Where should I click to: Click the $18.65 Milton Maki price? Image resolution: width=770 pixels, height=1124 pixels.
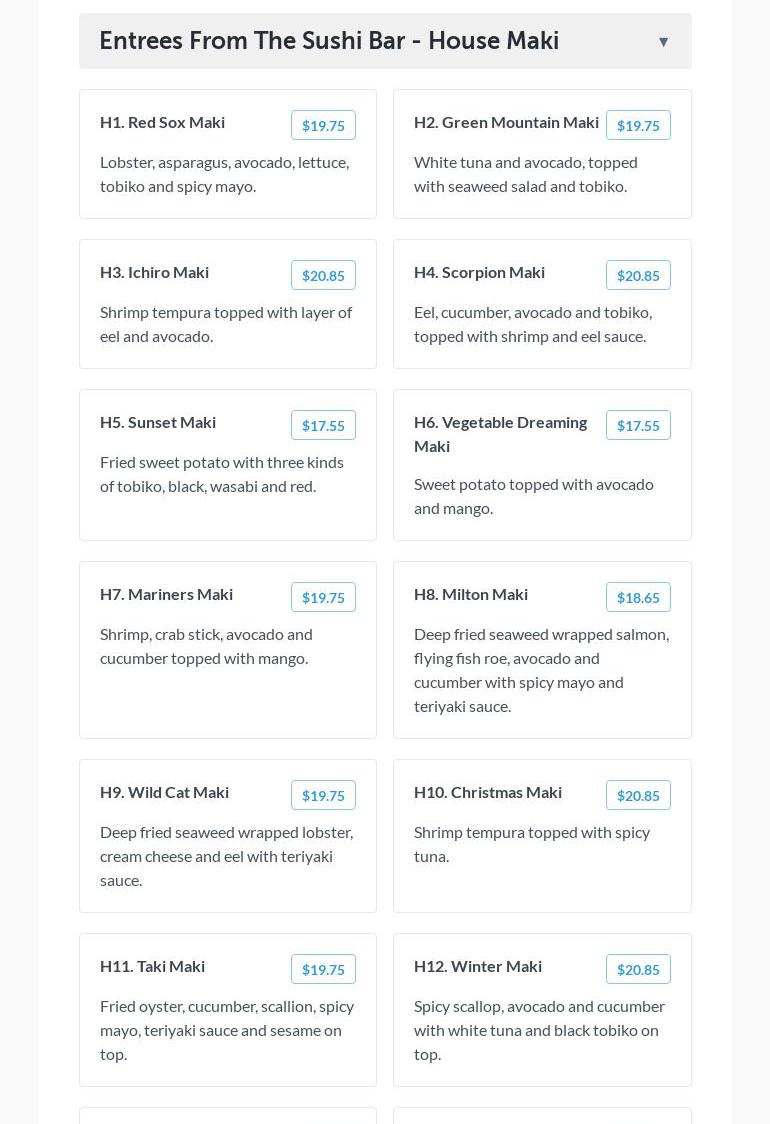[x=637, y=597]
